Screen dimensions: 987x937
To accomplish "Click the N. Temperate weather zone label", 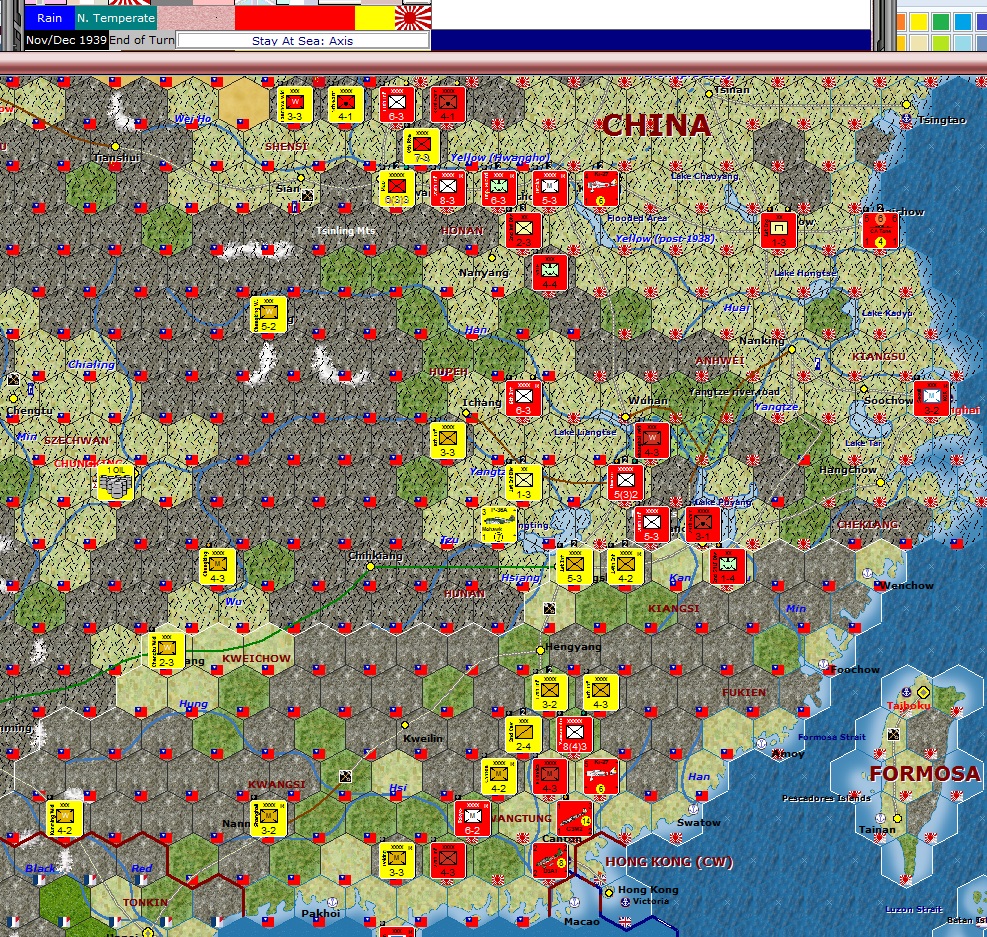I will pyautogui.click(x=116, y=18).
